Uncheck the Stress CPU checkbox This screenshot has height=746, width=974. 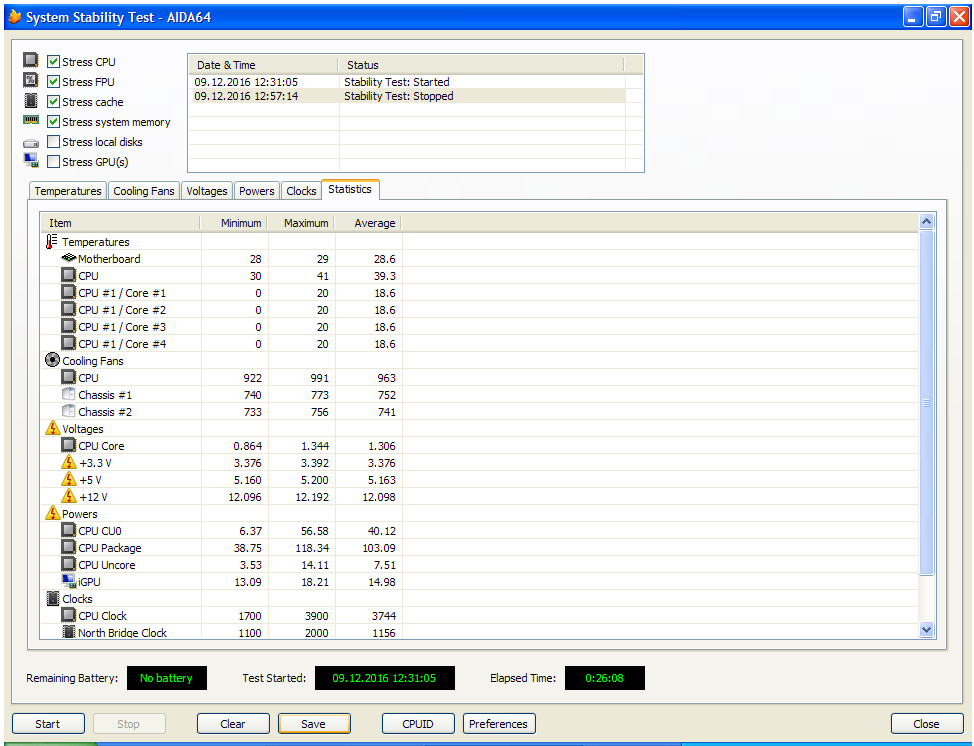tap(53, 61)
